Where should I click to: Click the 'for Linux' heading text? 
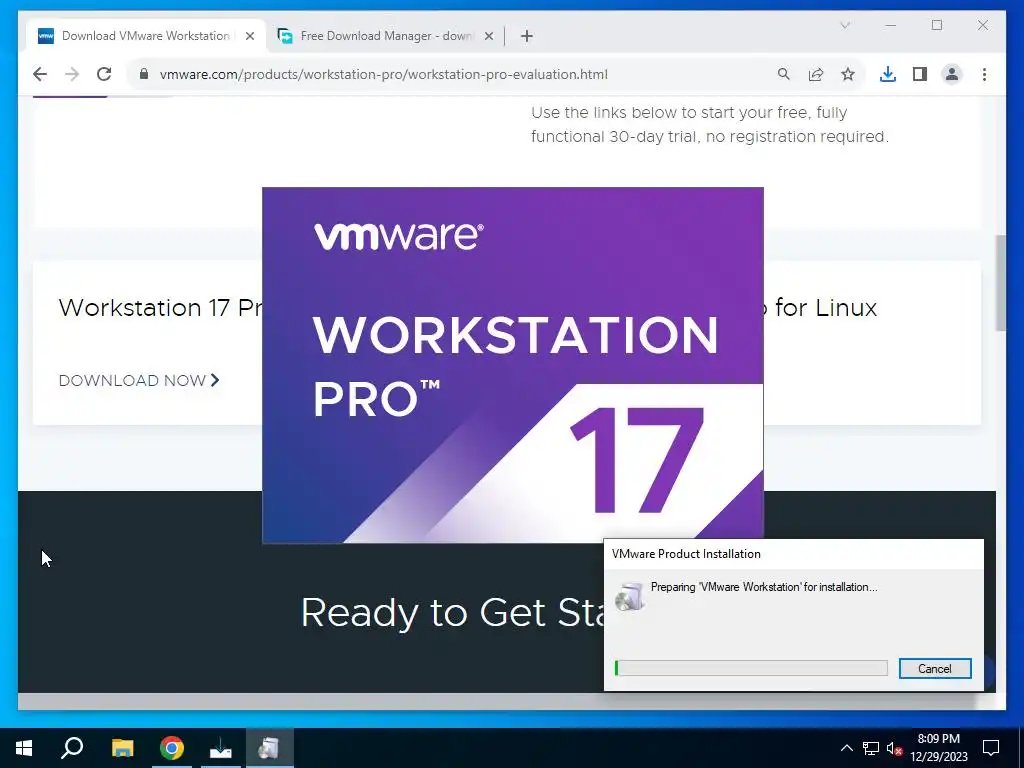(x=825, y=307)
